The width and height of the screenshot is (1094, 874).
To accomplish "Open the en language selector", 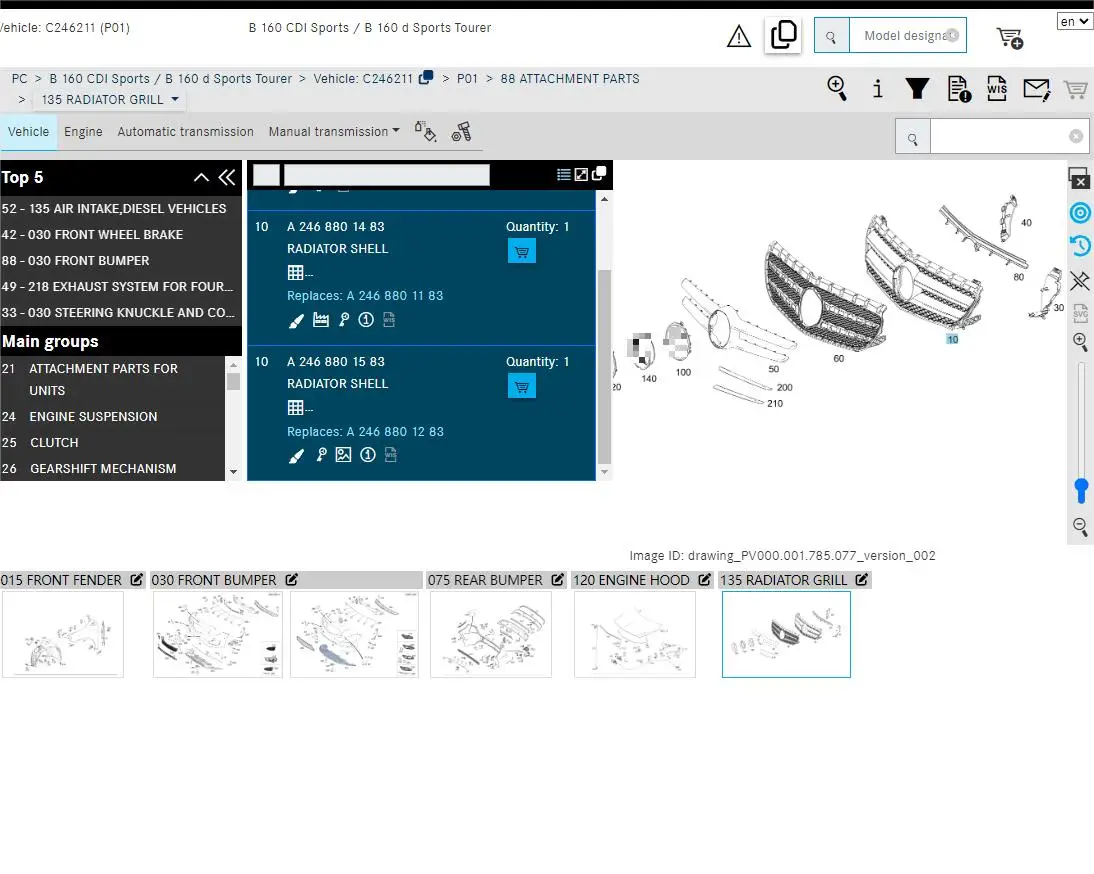I will [x=1074, y=22].
